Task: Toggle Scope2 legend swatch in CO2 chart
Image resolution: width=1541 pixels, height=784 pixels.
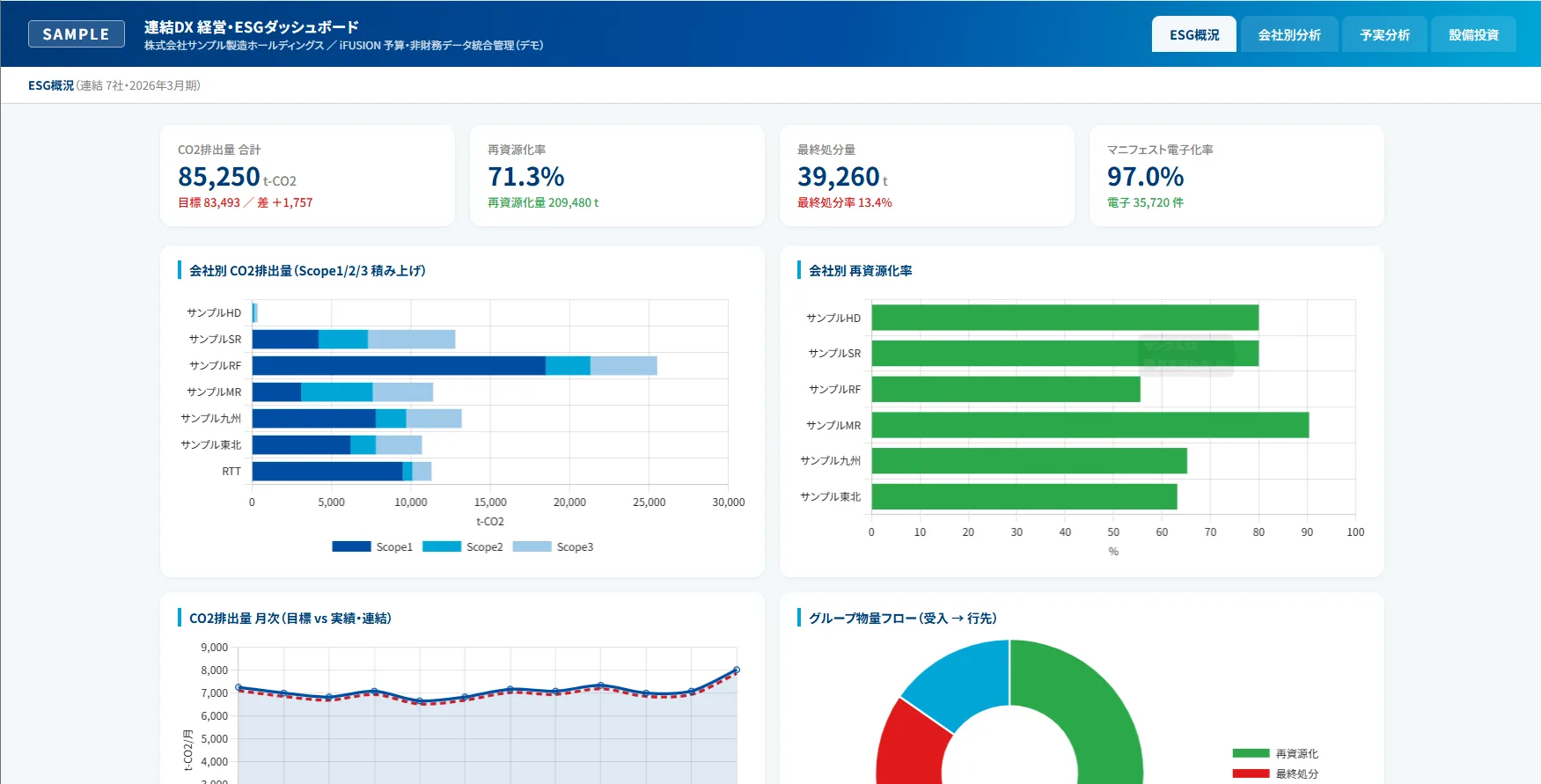Action: coord(442,546)
